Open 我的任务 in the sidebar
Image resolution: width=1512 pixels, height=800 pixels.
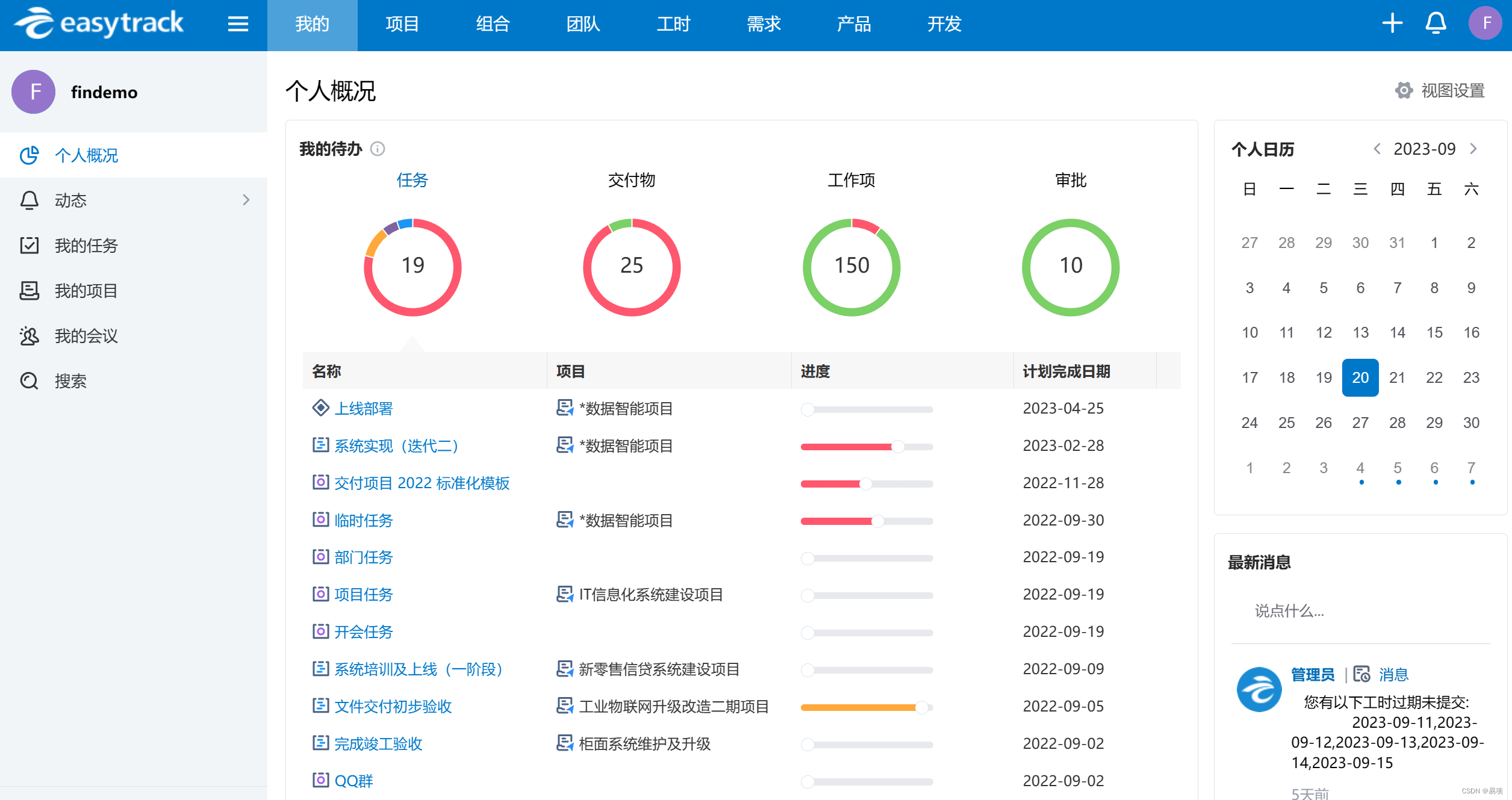(x=134, y=245)
